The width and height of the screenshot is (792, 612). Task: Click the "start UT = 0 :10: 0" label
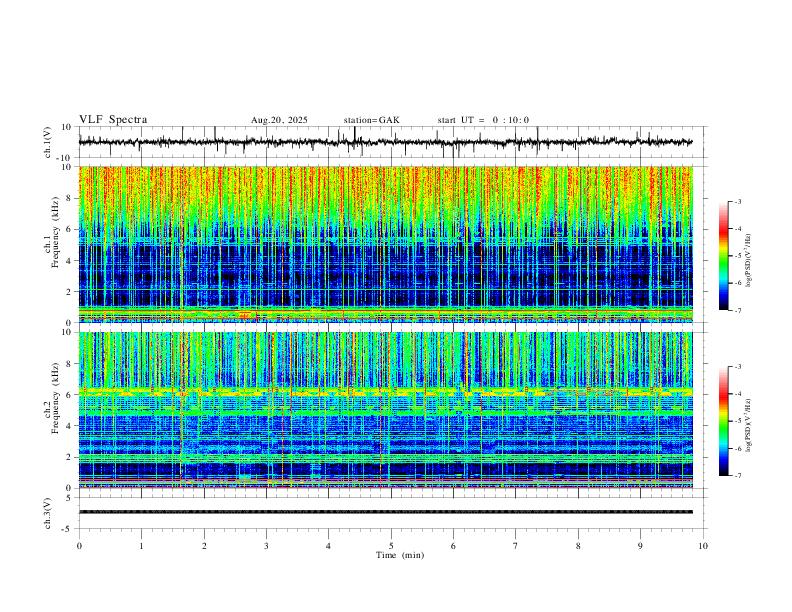point(483,120)
